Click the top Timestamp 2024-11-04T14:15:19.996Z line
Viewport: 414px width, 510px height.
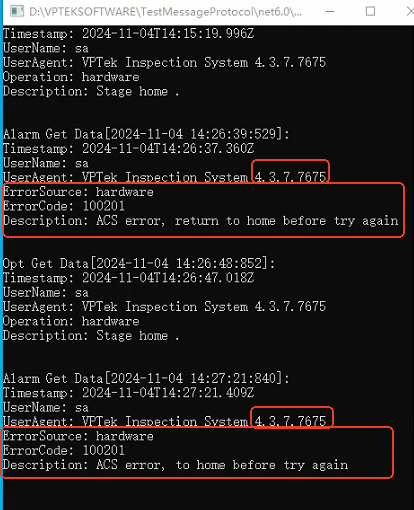click(128, 33)
